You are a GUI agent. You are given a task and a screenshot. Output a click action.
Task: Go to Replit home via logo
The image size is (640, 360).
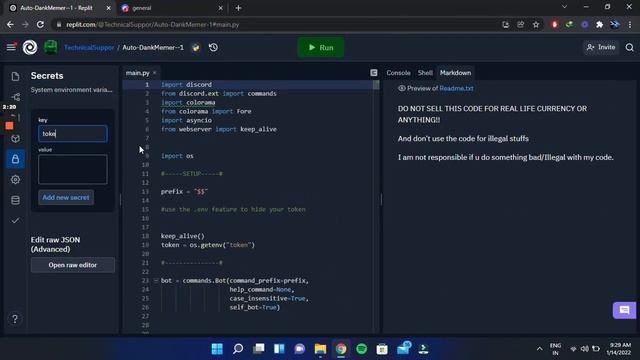tap(30, 47)
